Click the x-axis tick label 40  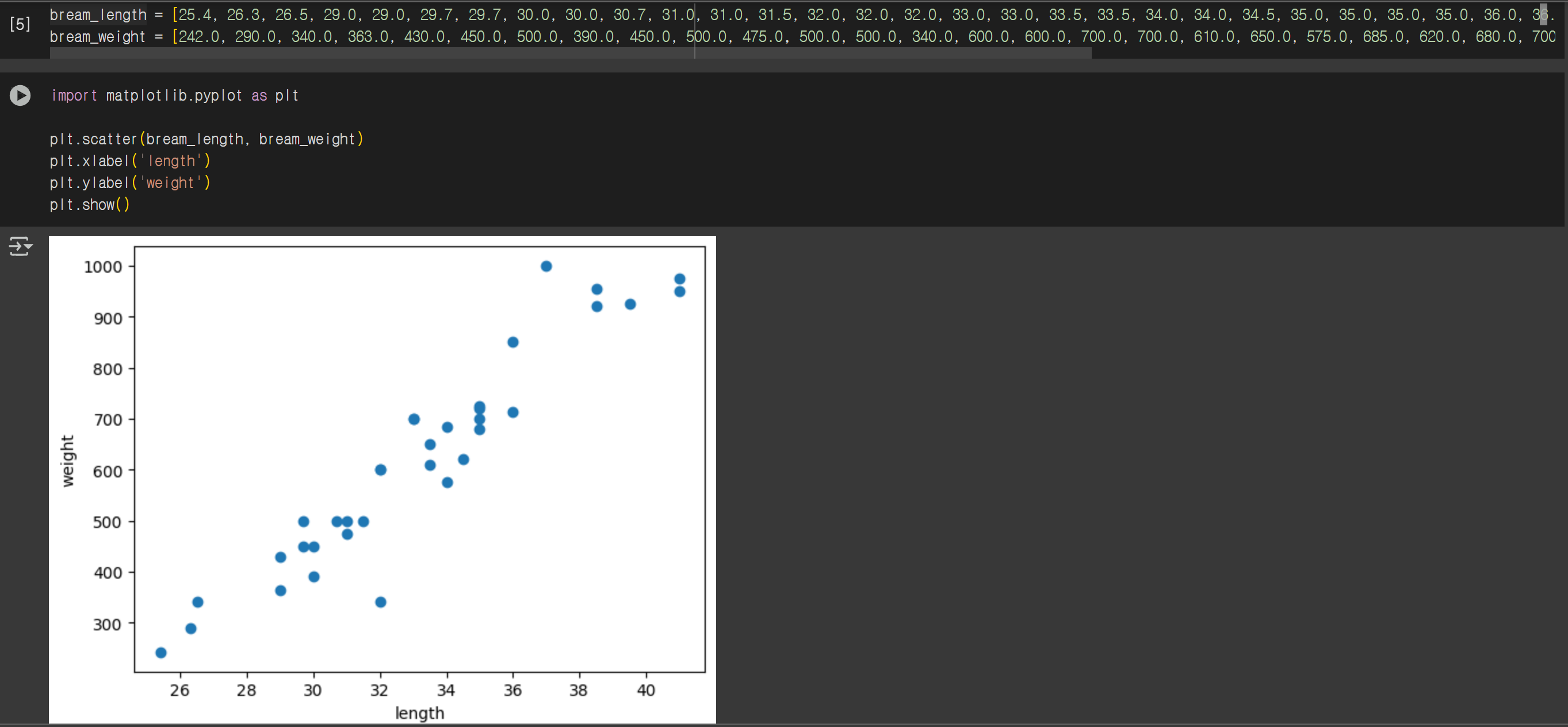click(646, 690)
